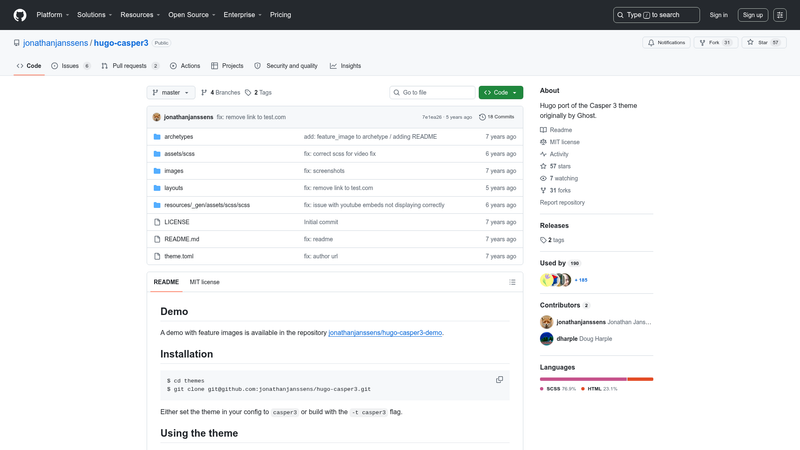Screen dimensions: 800x450
Task: Expand the Resources menu
Action: pos(140,15)
